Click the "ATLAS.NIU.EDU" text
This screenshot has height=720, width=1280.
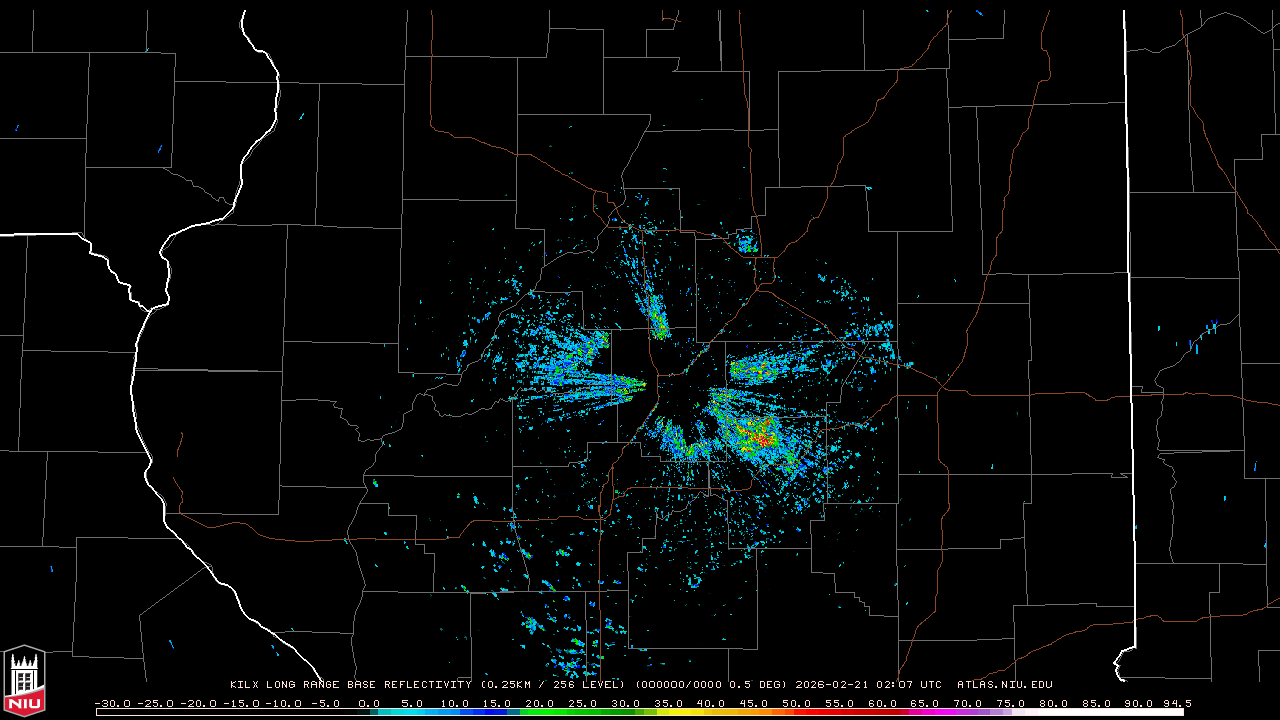pos(1004,685)
